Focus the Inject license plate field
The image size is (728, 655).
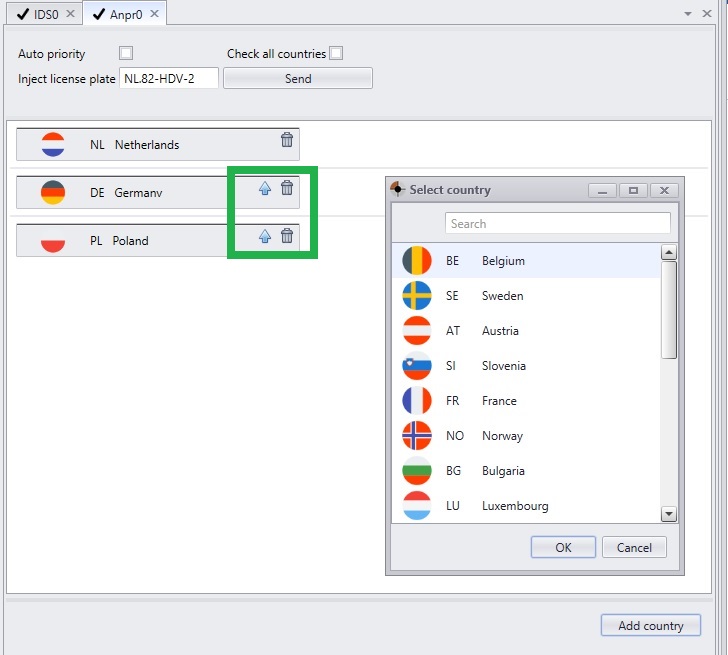[169, 78]
